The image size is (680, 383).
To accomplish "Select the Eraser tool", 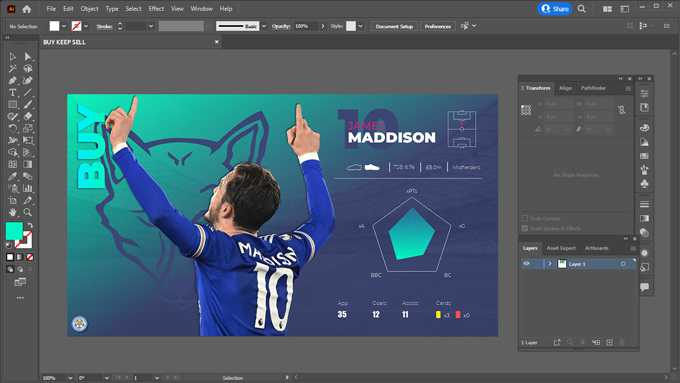I will (x=28, y=116).
